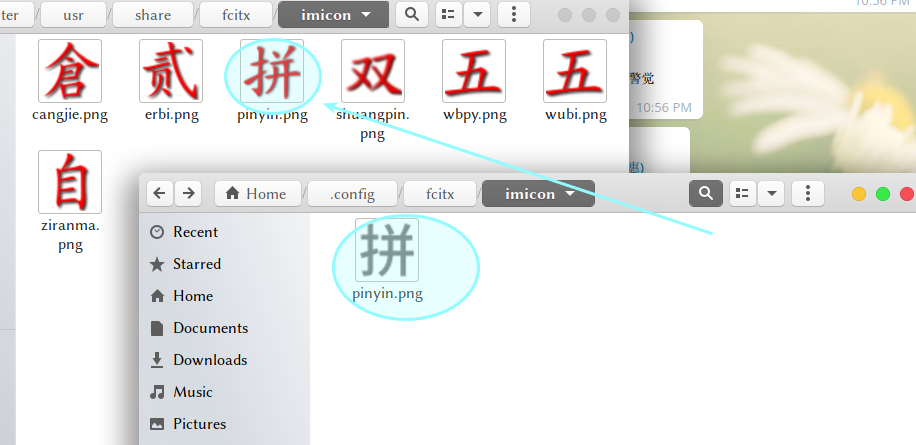
Task: Select shuangpin.png file in back window
Action: (x=373, y=71)
